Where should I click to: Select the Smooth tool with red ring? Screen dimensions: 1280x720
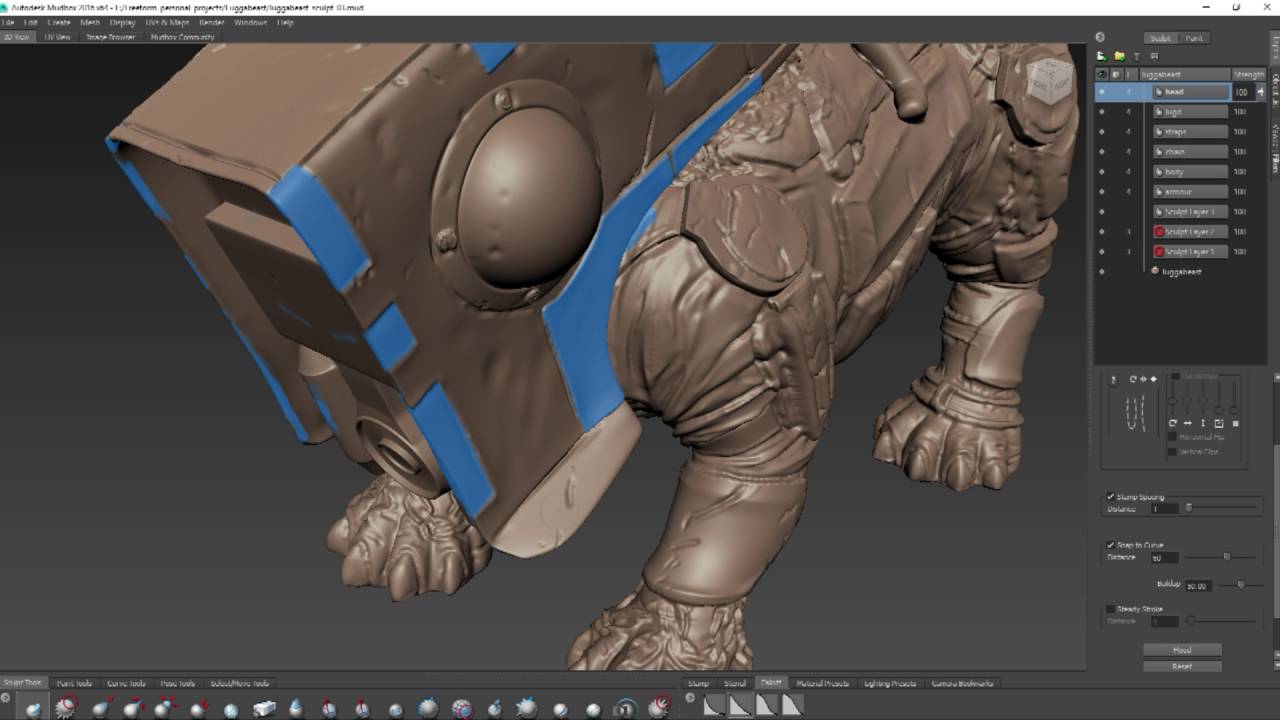tap(66, 708)
